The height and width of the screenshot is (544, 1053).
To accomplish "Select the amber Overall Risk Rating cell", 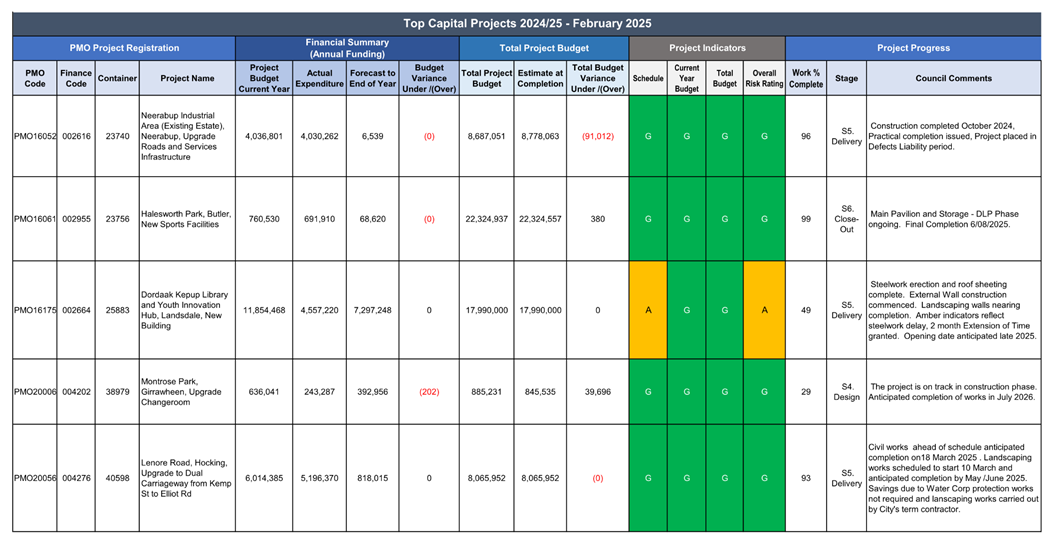I will tap(764, 310).
